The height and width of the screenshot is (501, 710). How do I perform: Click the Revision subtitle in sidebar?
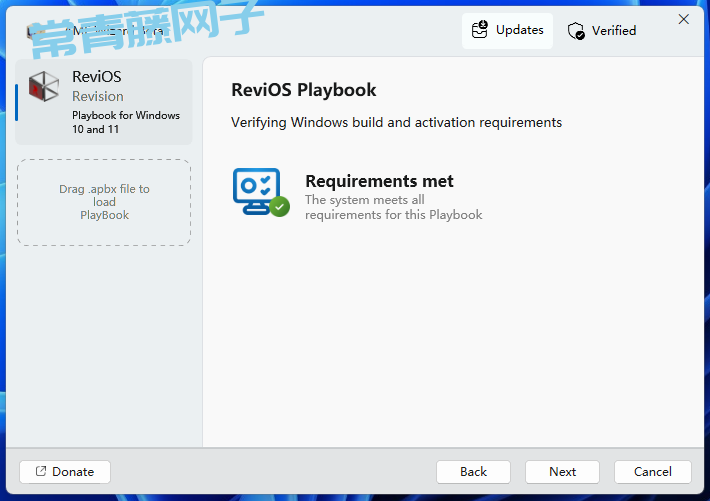point(98,97)
